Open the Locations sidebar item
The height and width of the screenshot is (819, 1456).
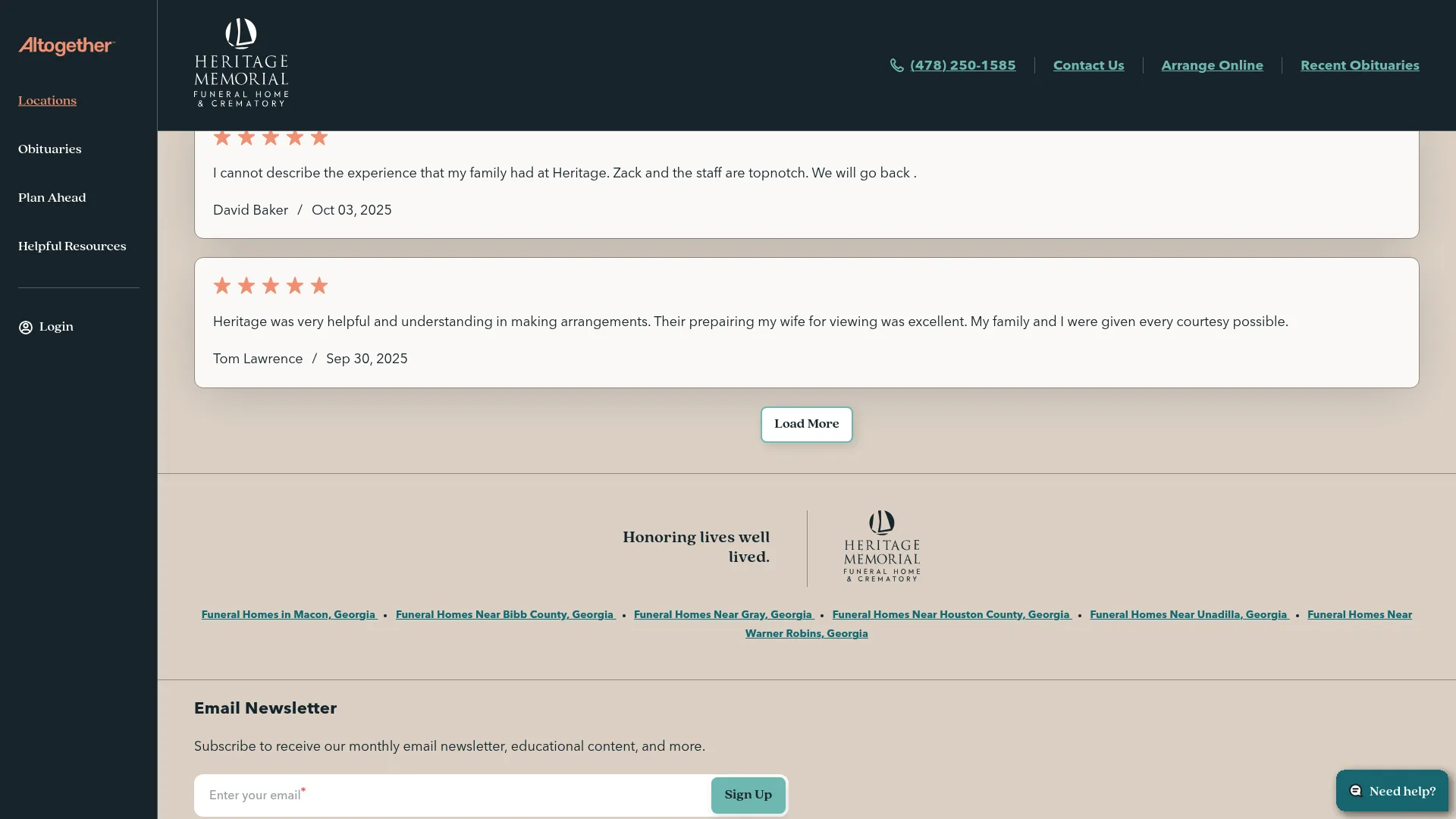click(47, 100)
